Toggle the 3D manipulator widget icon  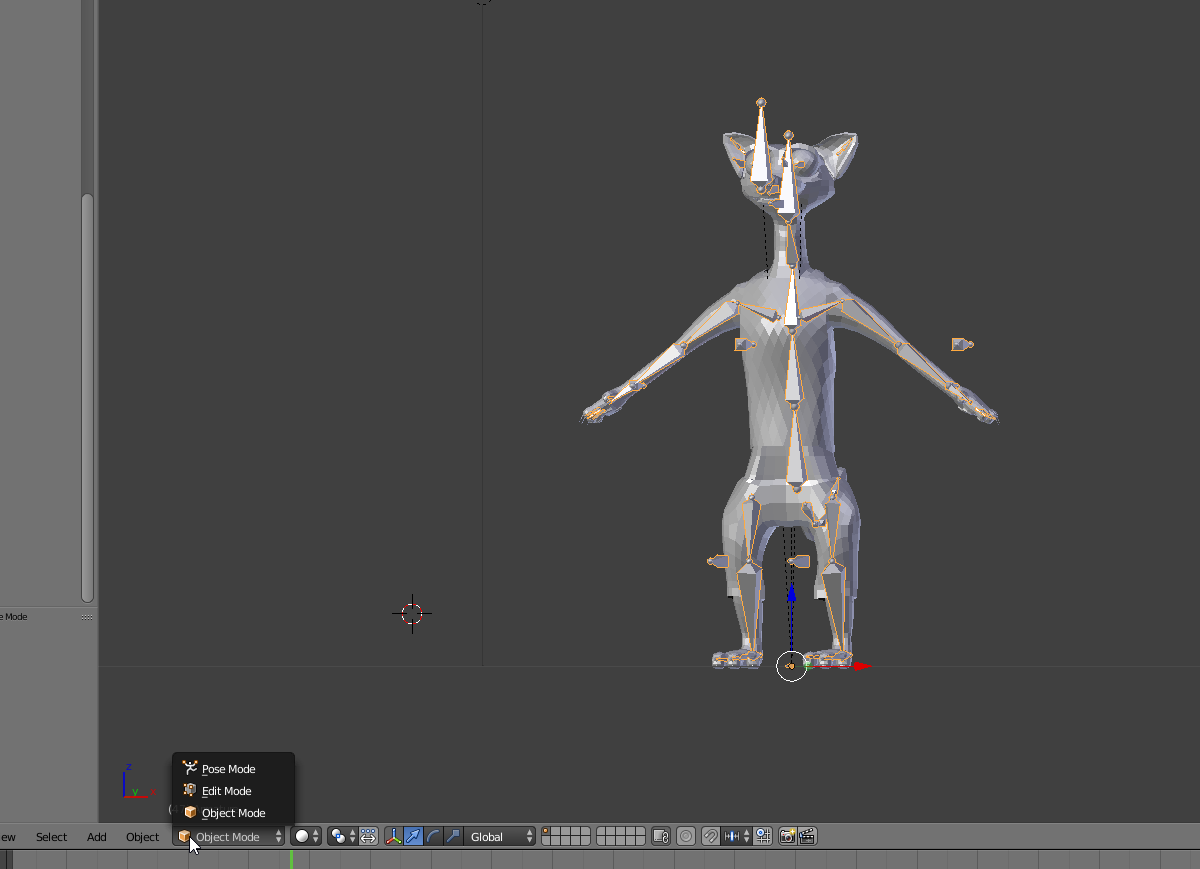[x=393, y=837]
